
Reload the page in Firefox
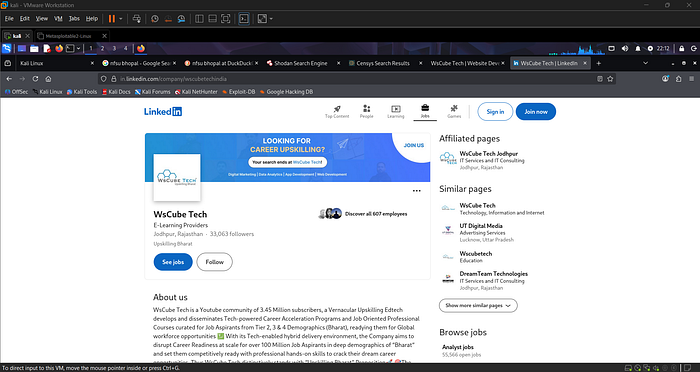click(35, 79)
